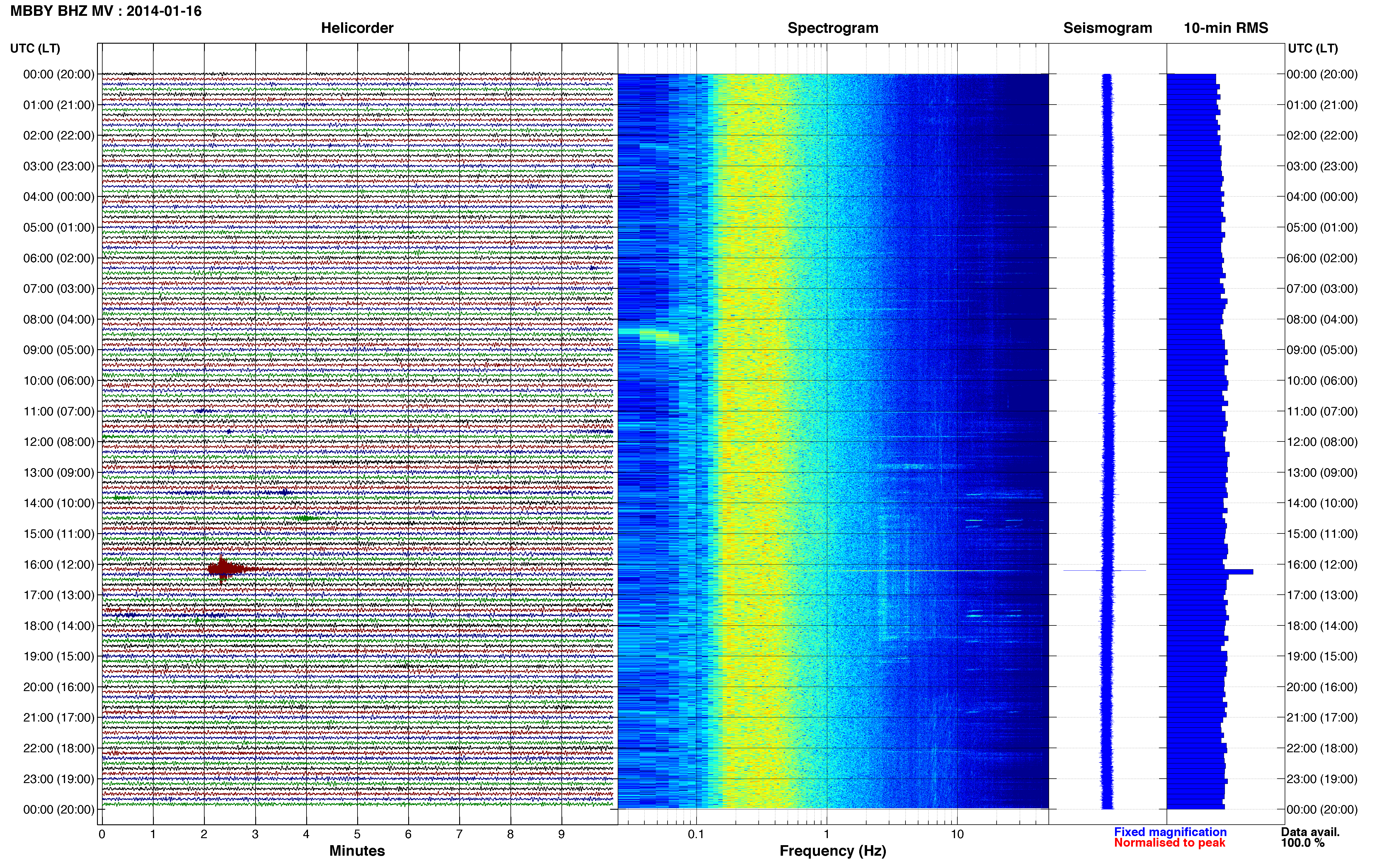The width and height of the screenshot is (1389, 868).
Task: Click '17:00 (13:00)' on the right time axis
Action: tap(1322, 595)
